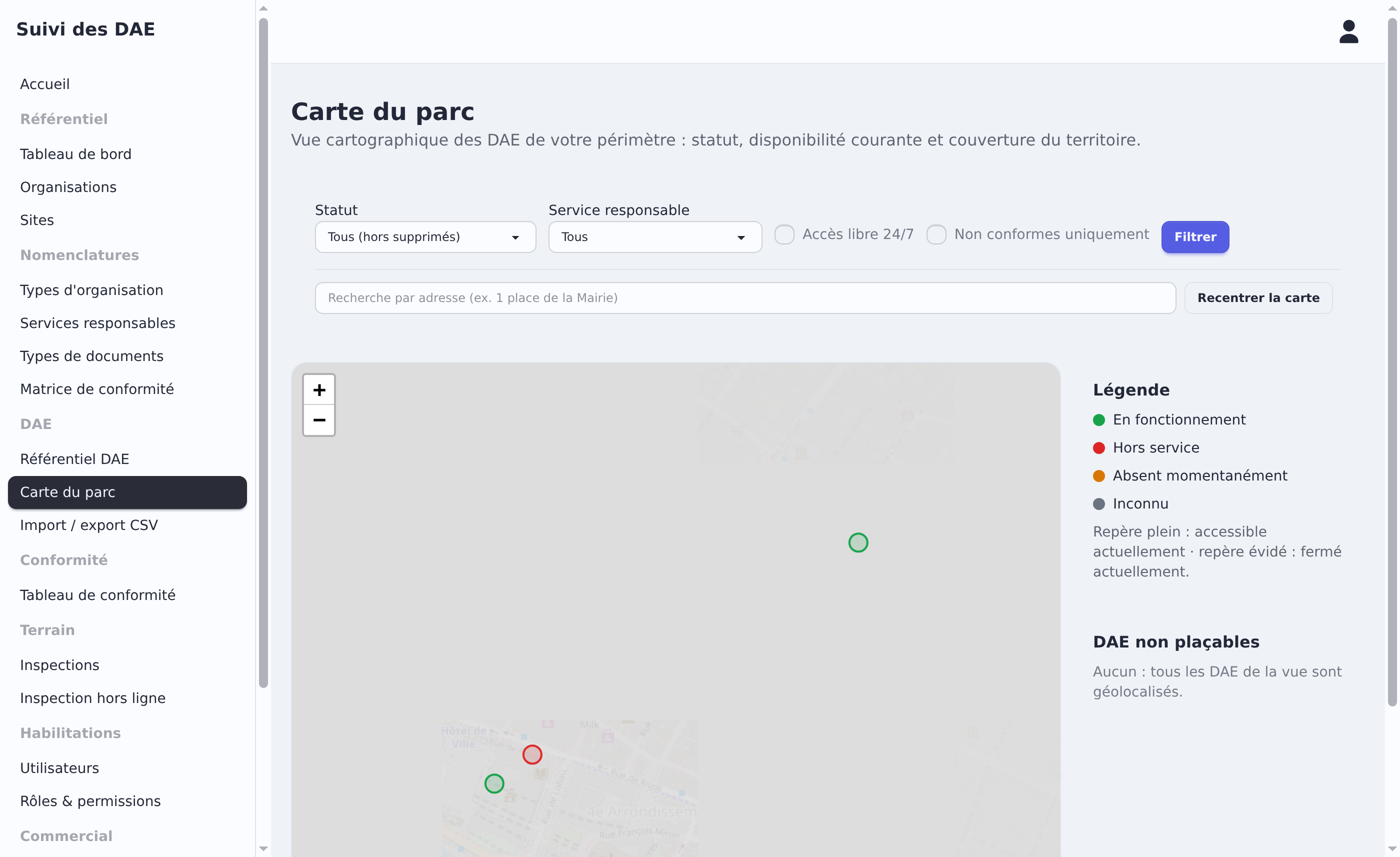Click the 'DAE non plaçables' heading

point(1175,641)
